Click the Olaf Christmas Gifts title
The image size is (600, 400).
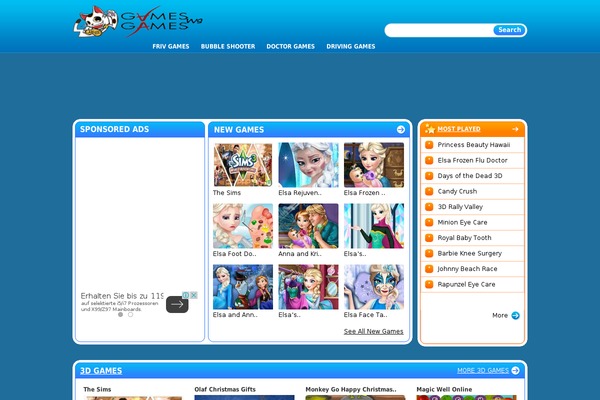(225, 389)
